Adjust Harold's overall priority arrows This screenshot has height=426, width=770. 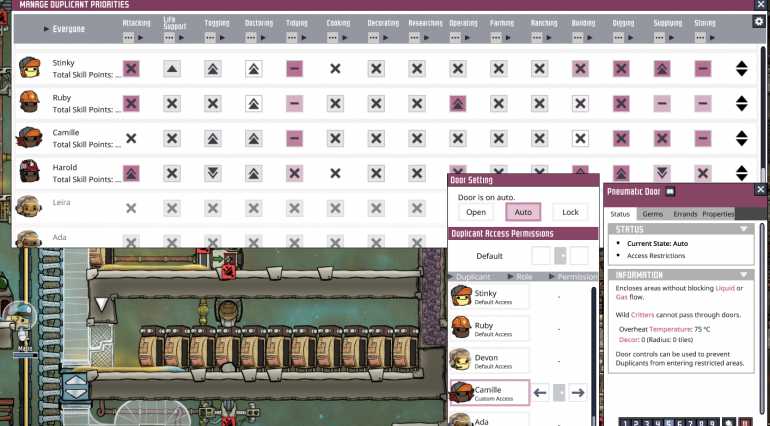(x=742, y=173)
